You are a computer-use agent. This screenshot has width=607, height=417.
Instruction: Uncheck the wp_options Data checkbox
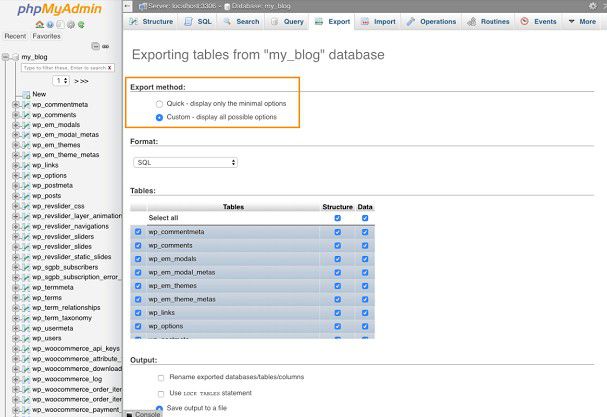tap(365, 326)
